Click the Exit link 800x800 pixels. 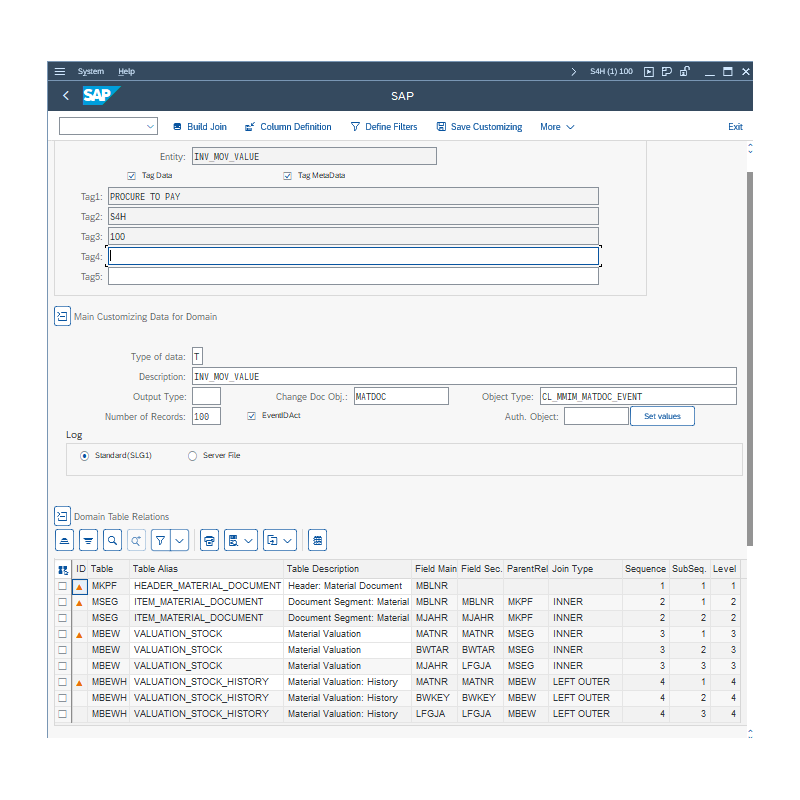(735, 127)
